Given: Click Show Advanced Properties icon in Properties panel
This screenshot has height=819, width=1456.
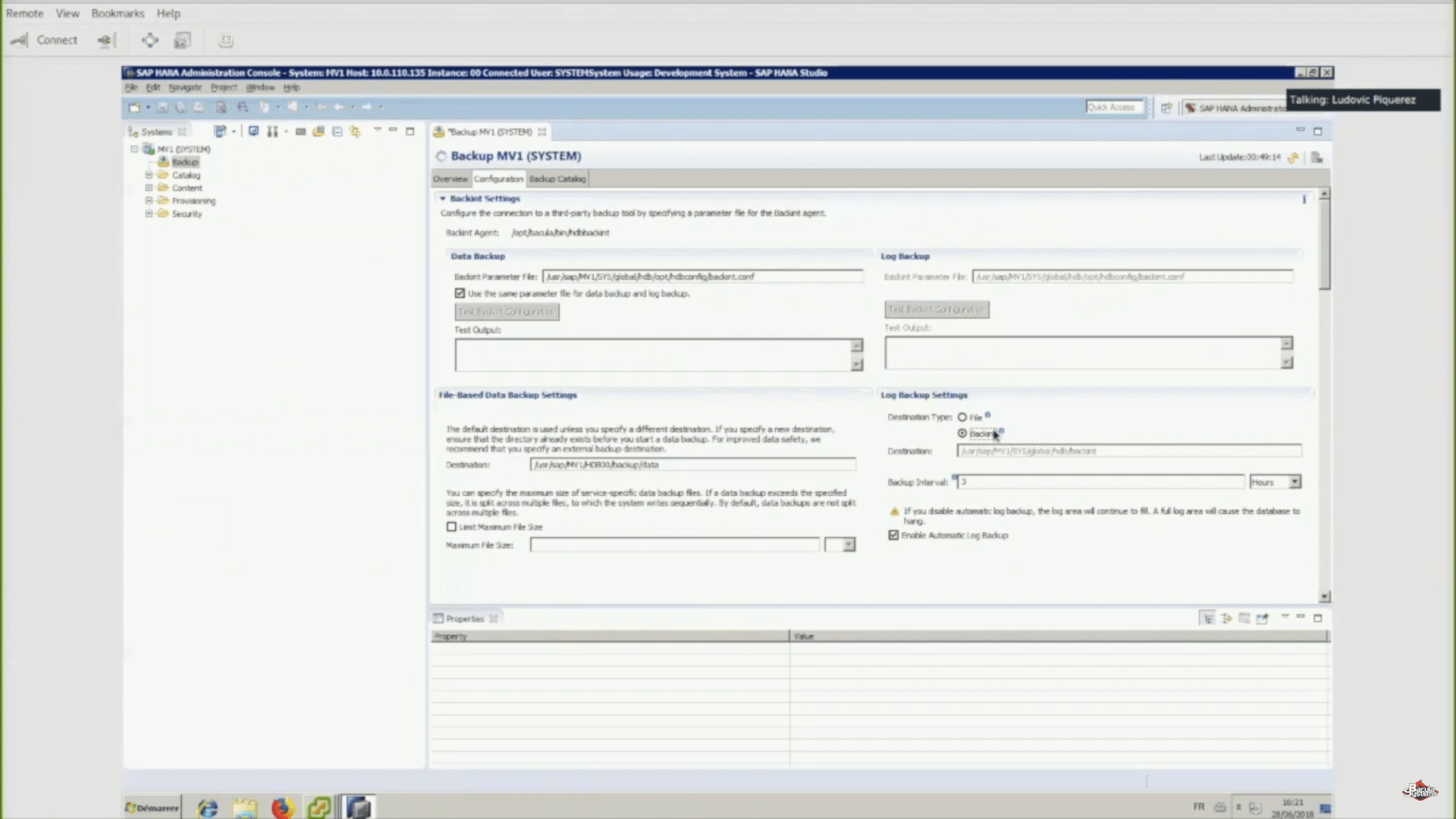Looking at the screenshot, I should (x=1226, y=618).
